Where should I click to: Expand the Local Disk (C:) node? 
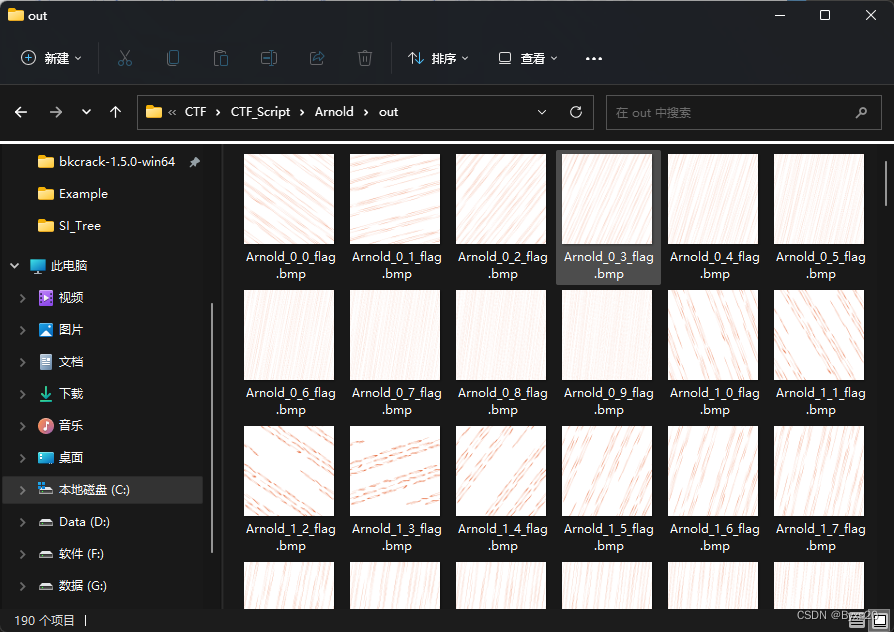click(22, 490)
